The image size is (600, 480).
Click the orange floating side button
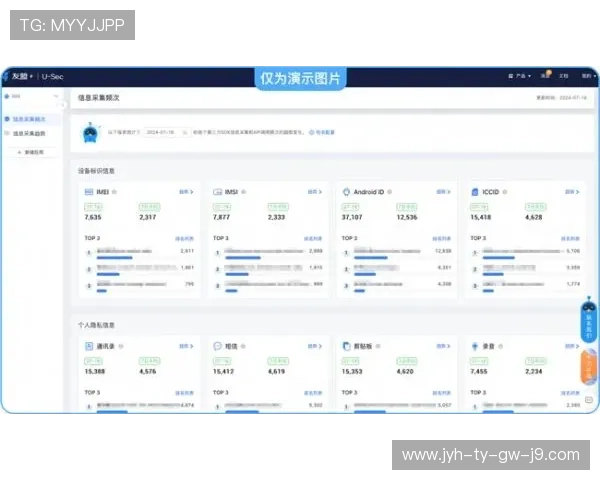coord(589,367)
